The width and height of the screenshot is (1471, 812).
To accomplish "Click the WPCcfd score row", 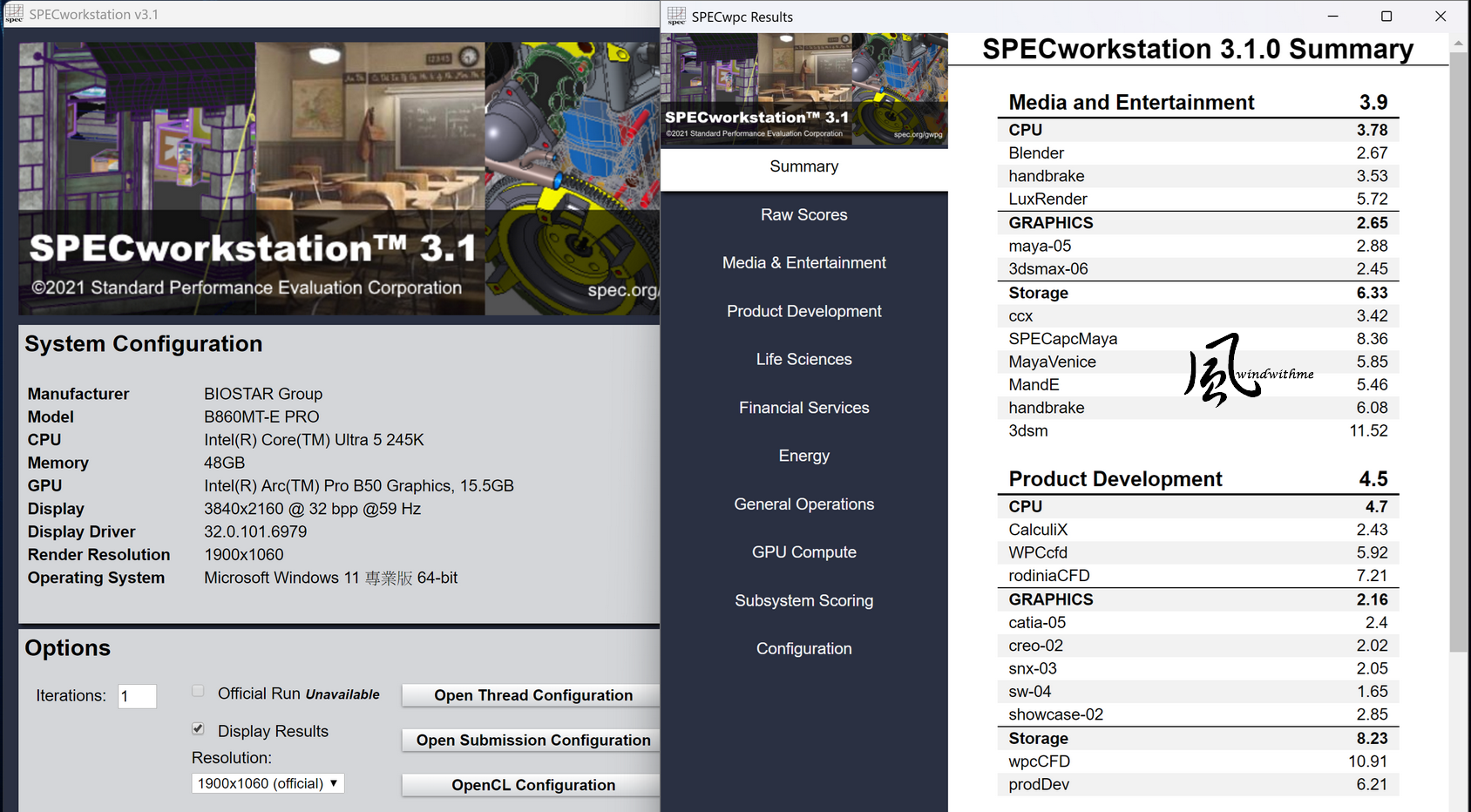I will [1198, 553].
